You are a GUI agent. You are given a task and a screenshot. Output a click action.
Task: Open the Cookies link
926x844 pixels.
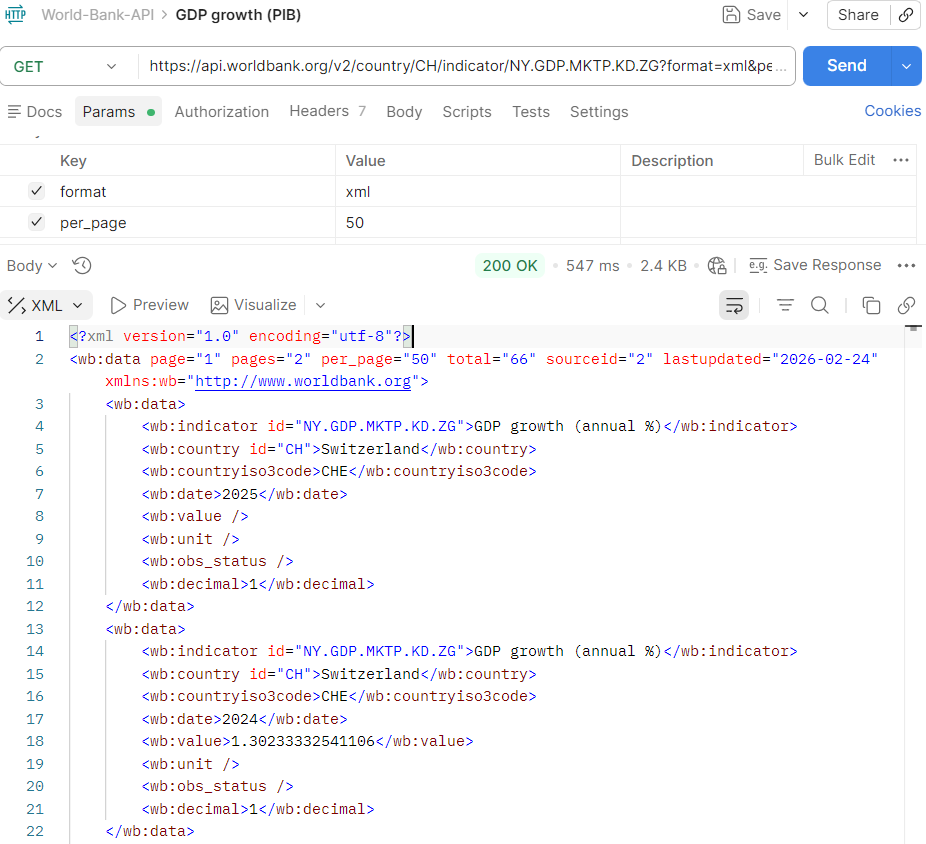click(x=892, y=111)
